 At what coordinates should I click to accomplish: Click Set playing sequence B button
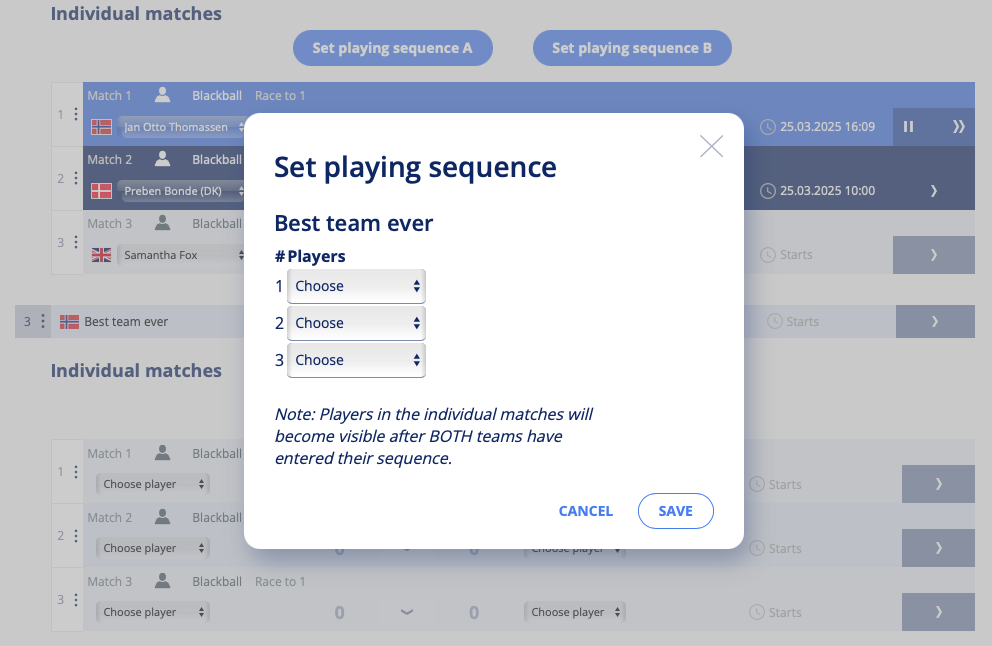click(x=632, y=48)
